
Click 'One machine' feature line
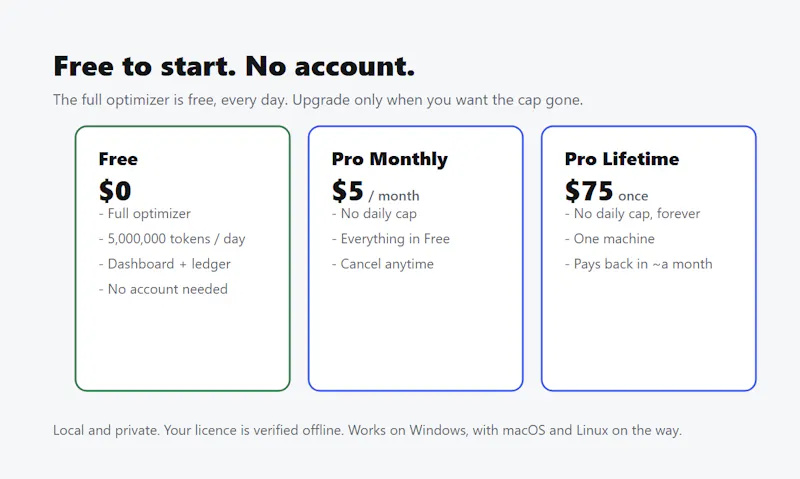[610, 239]
